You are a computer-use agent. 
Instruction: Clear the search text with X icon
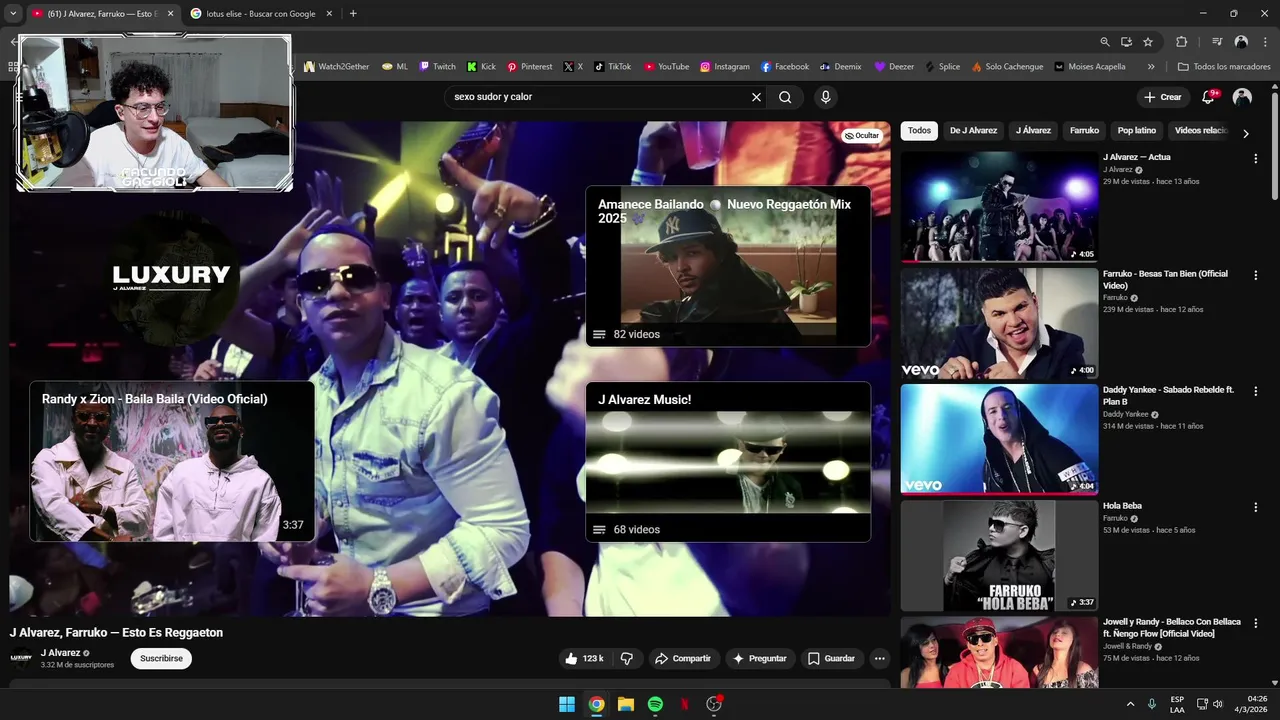point(756,97)
